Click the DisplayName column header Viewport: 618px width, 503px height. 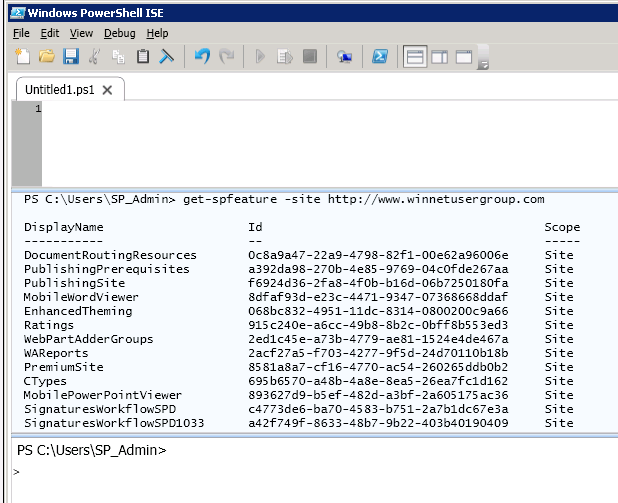pyautogui.click(x=63, y=227)
